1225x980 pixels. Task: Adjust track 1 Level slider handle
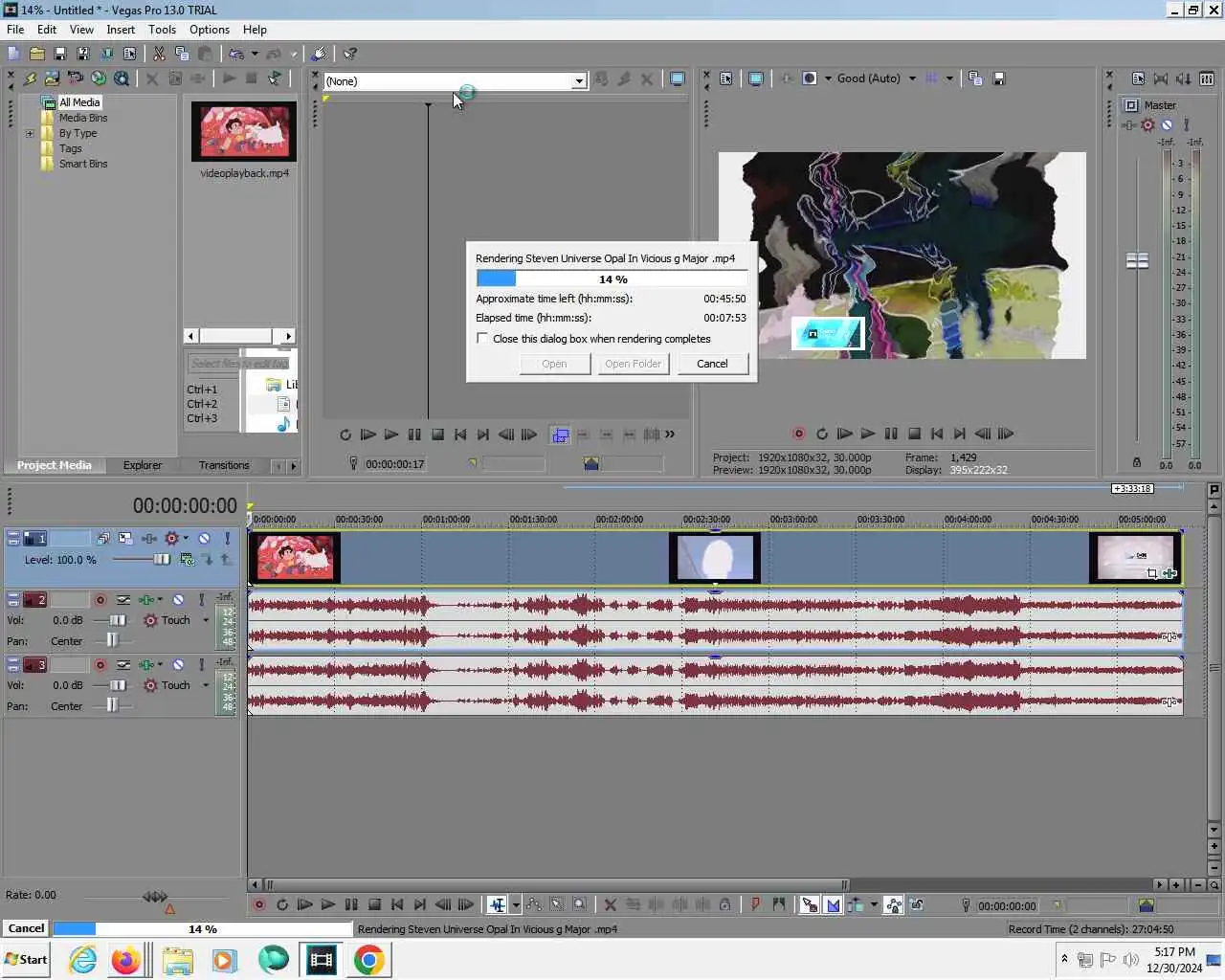(x=162, y=559)
